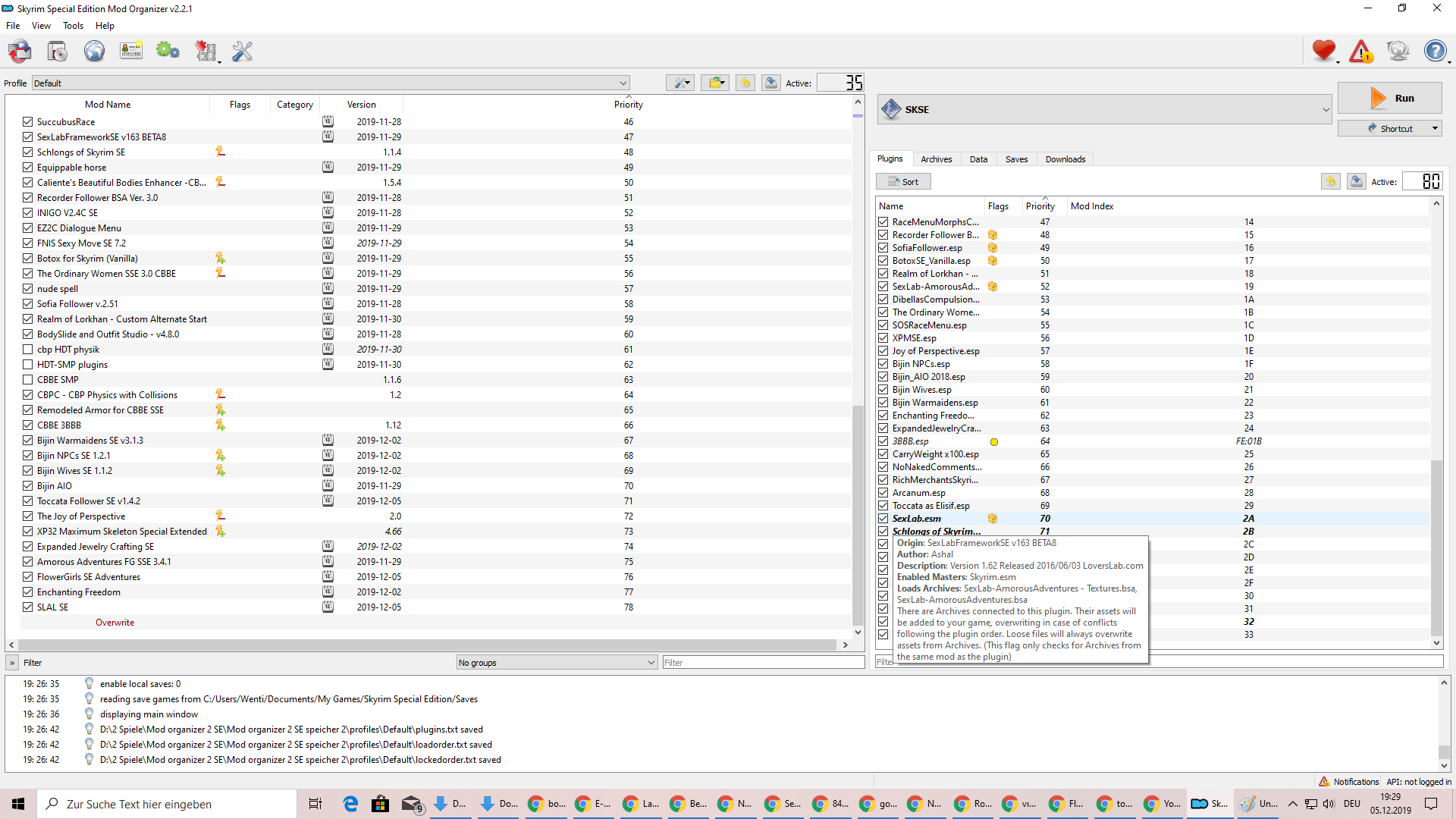Screen dimensions: 1456x819
Task: Click the Endorse heart icon
Action: coord(1324,51)
